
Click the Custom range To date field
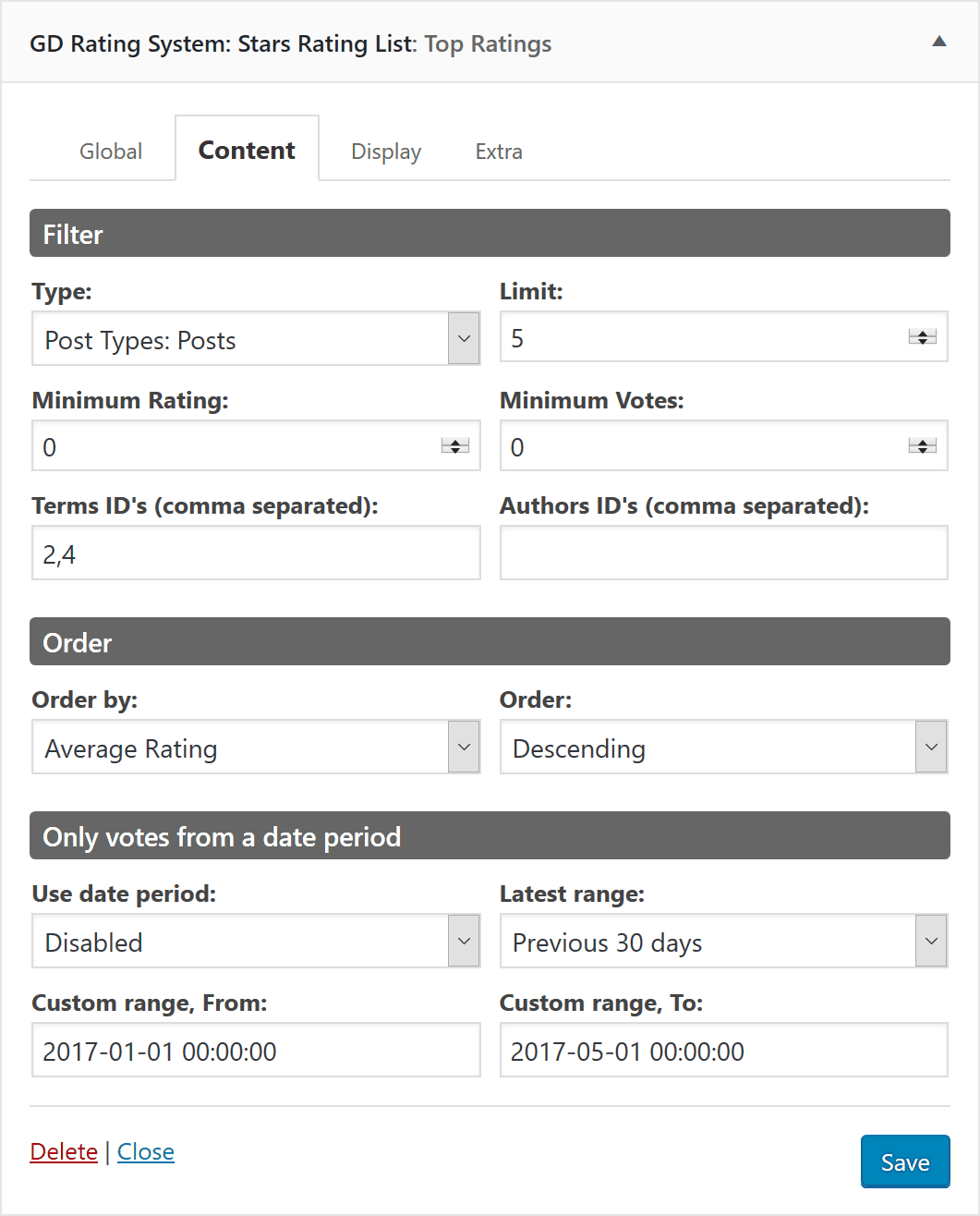pyautogui.click(x=723, y=1050)
